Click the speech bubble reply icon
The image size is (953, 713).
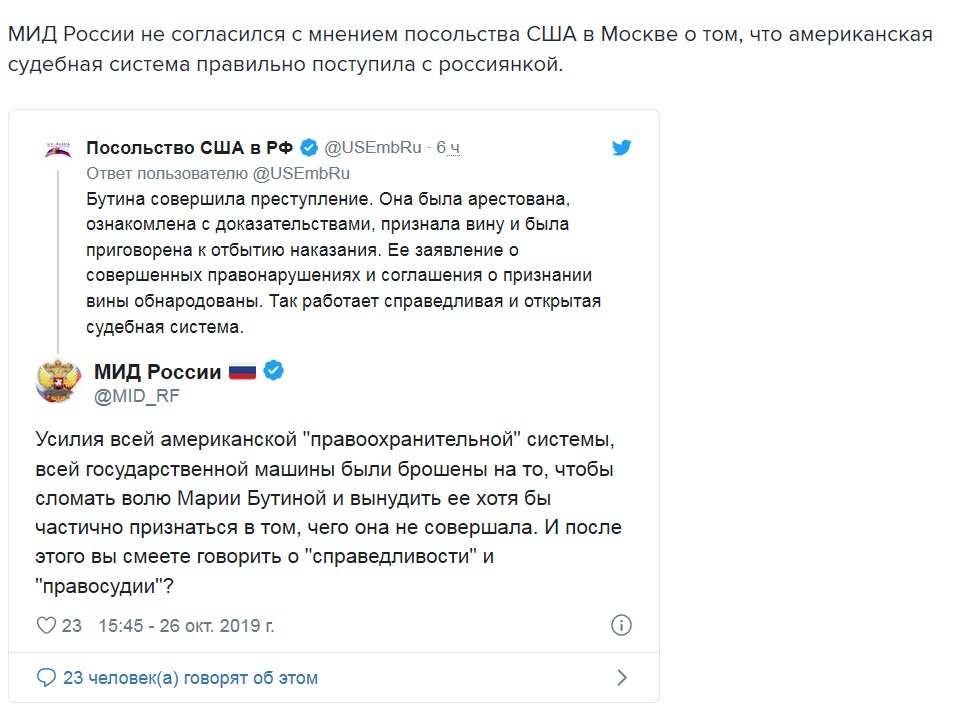tap(46, 678)
